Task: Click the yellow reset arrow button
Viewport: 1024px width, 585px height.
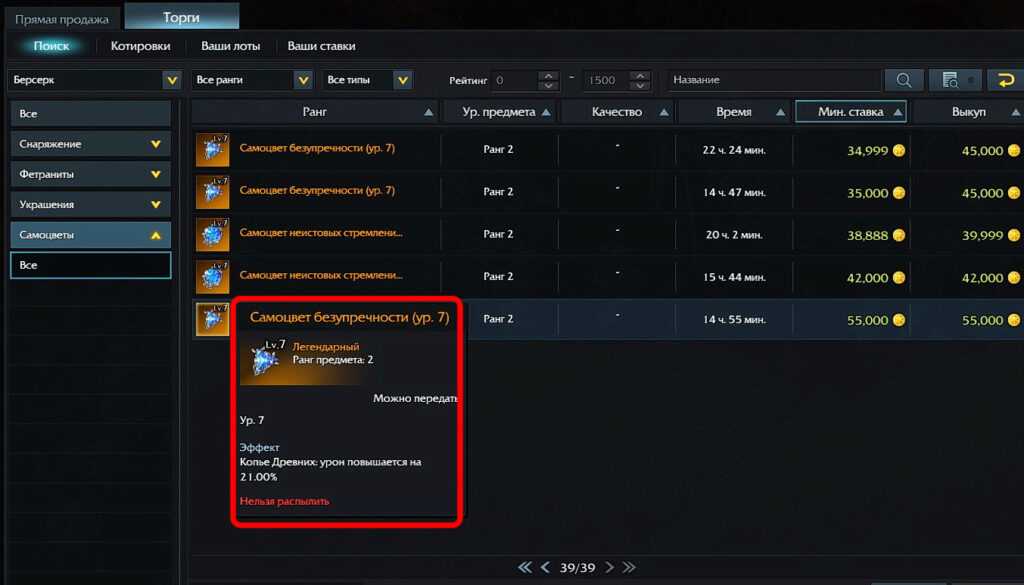Action: pos(1004,80)
